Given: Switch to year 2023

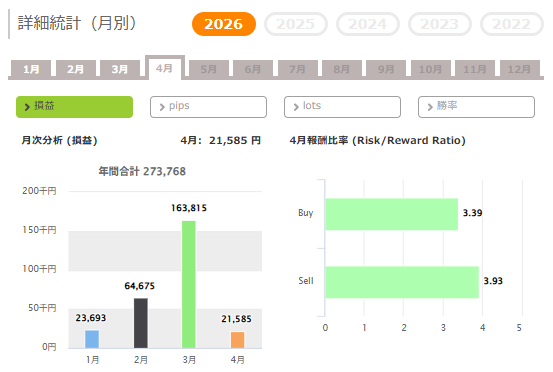Looking at the screenshot, I should pos(439,24).
